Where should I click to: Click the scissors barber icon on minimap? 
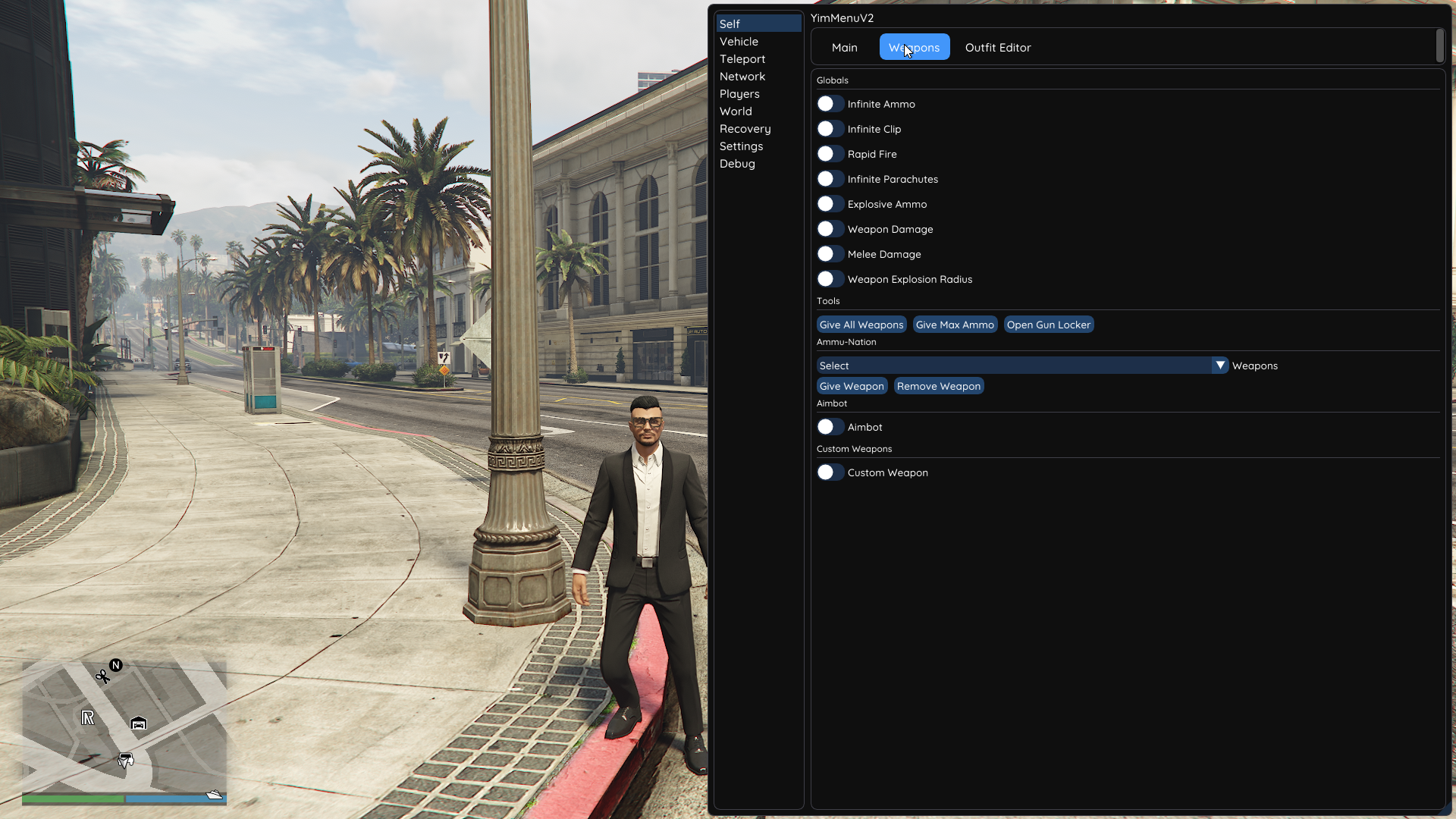point(102,676)
